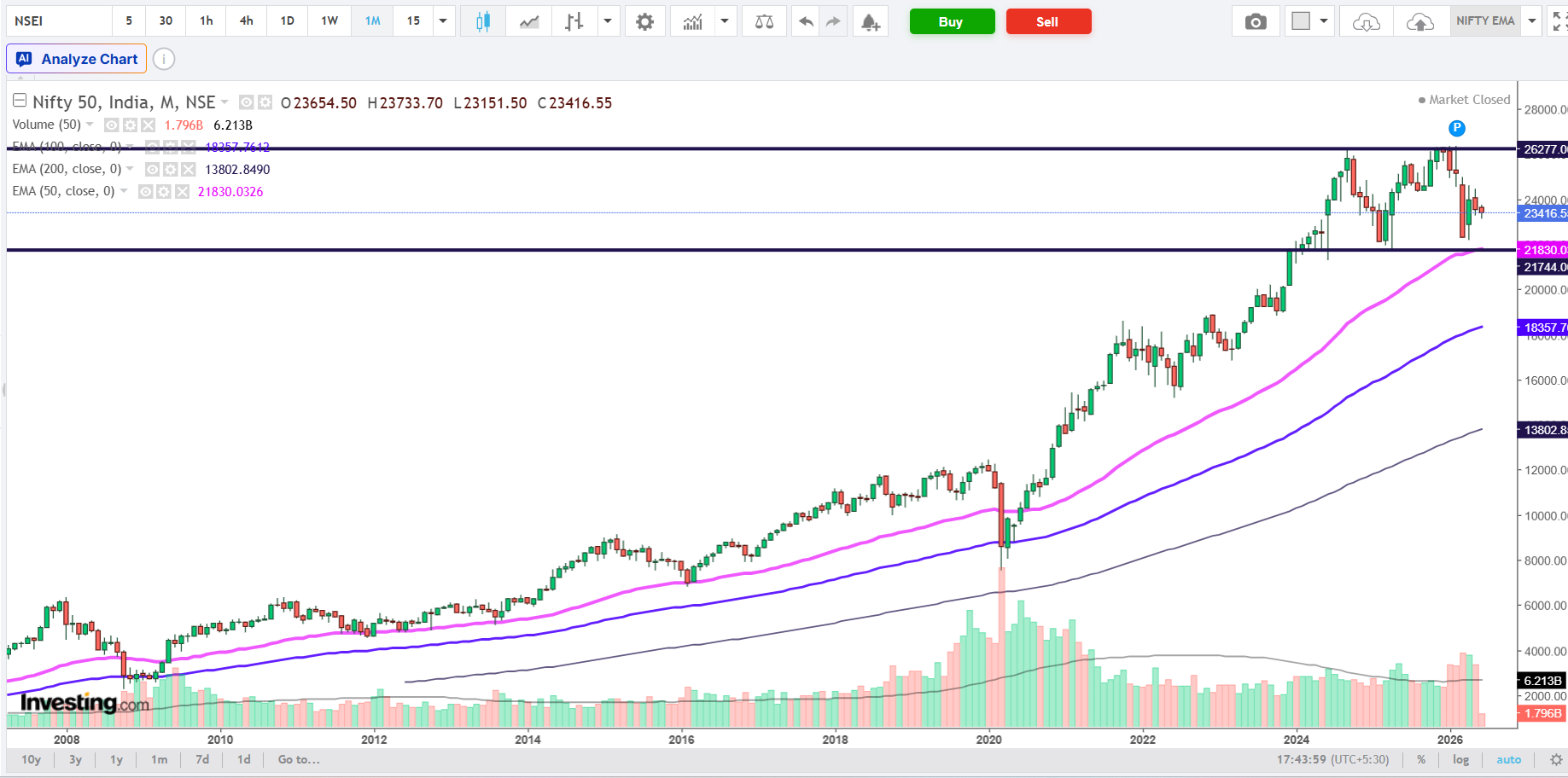This screenshot has width=1568, height=778.
Task: Open Volume (50) settings gear
Action: coord(130,125)
